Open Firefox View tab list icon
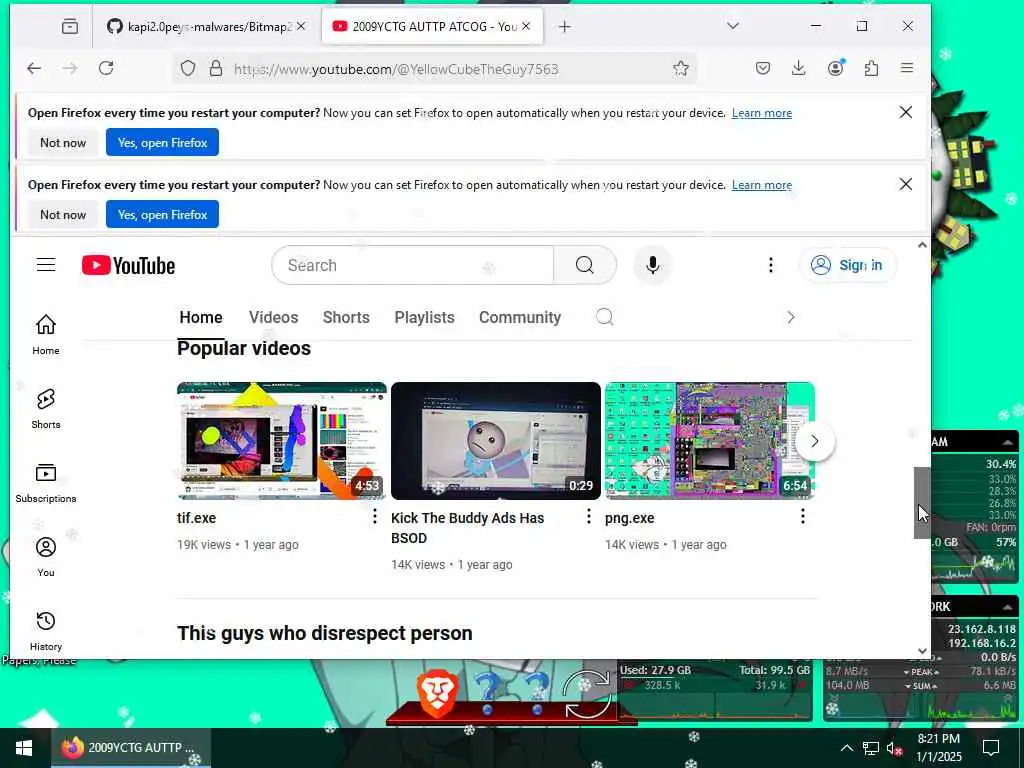Screen dimensions: 1024x768 (70, 27)
